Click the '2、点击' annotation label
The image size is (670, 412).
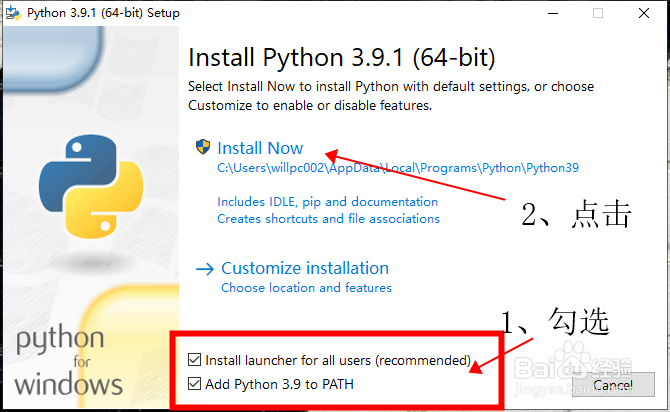(577, 214)
